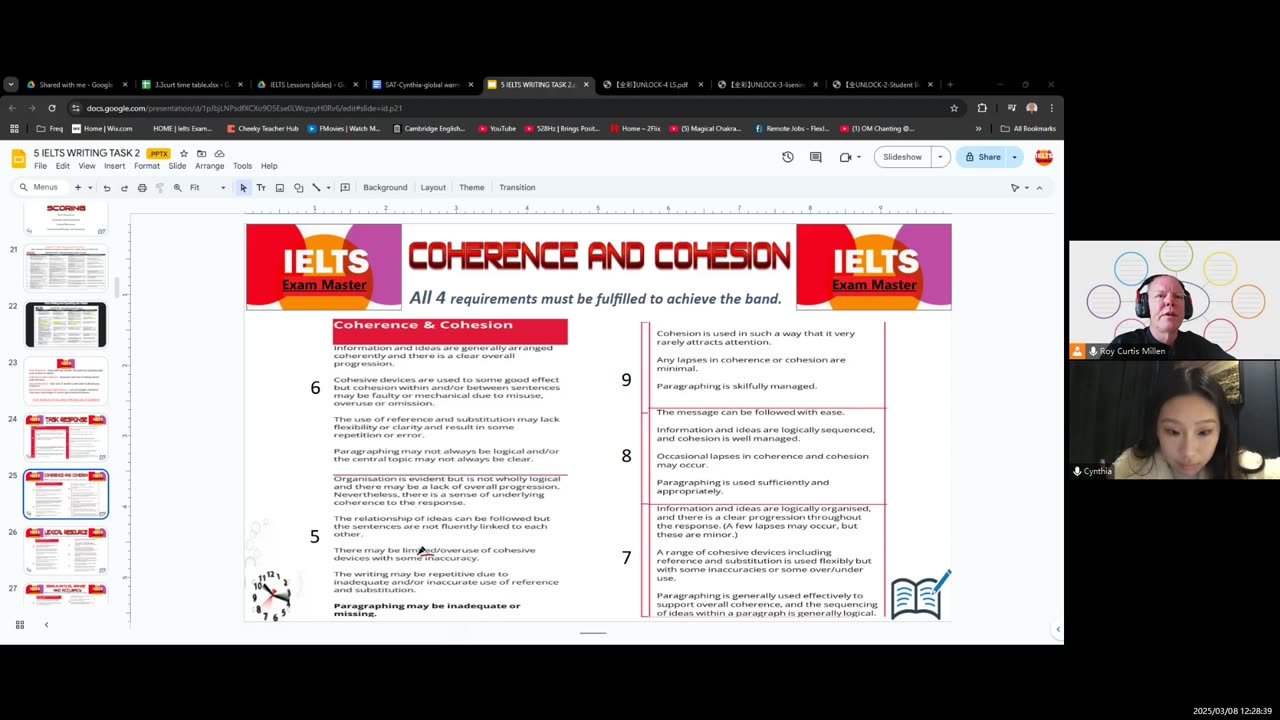This screenshot has height=720, width=1280.
Task: Open the browser Extensions puzzle icon
Action: pos(982,108)
